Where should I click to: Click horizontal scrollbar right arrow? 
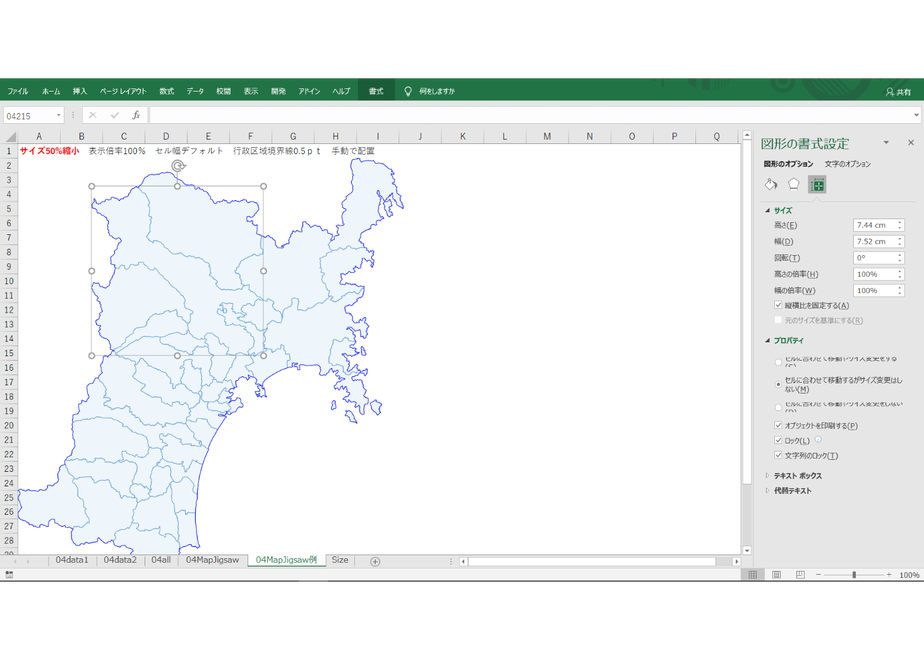[736, 562]
